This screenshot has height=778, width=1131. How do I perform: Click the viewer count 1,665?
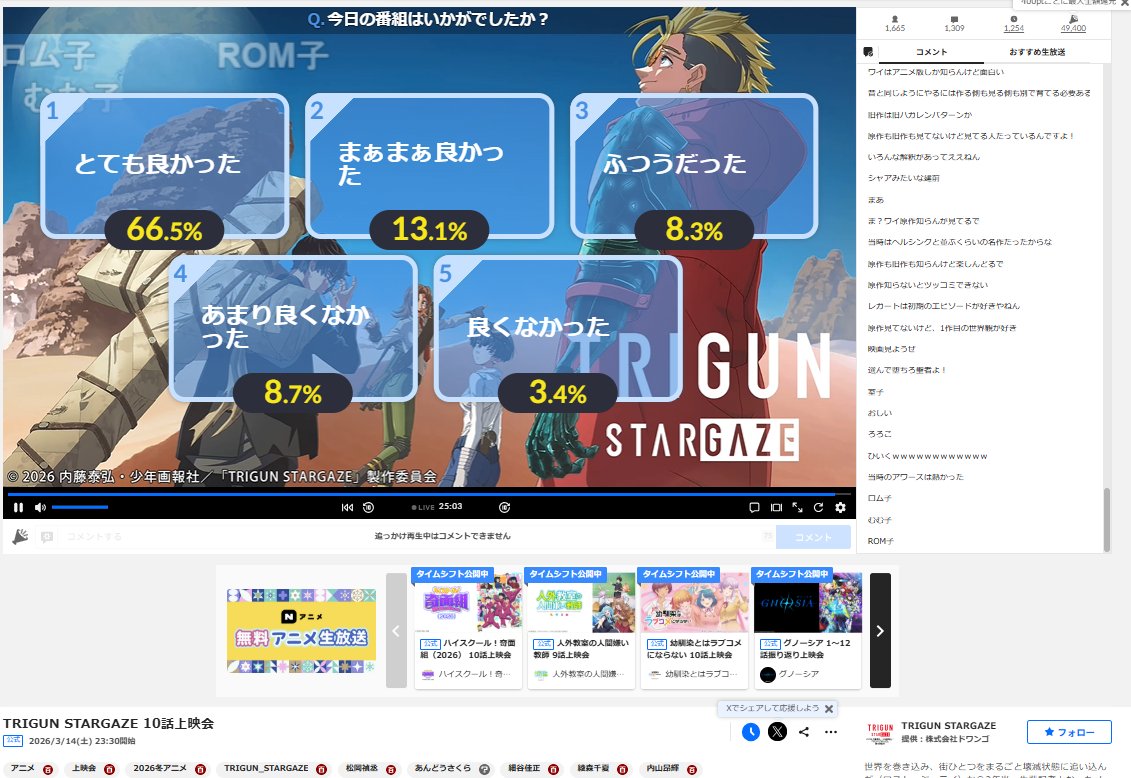895,24
